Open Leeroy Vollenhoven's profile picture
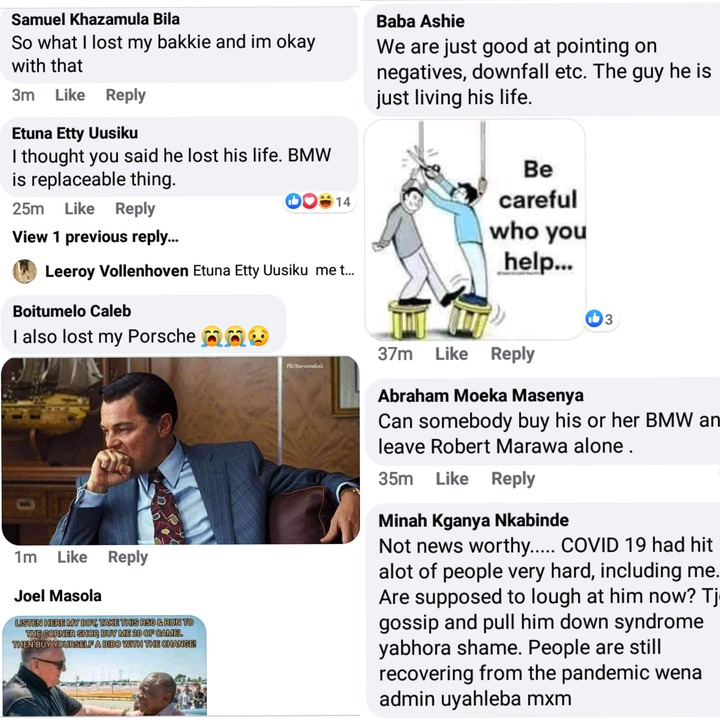Image resolution: width=720 pixels, height=720 pixels. 25,271
